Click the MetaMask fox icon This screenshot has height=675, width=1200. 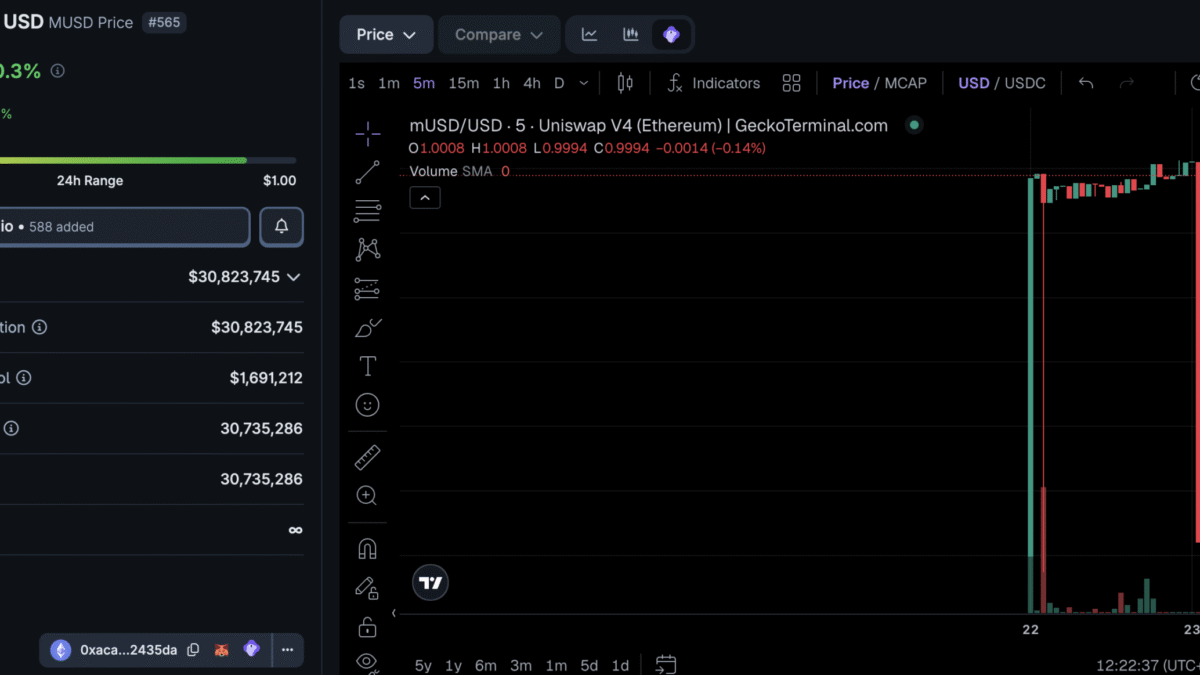click(222, 650)
